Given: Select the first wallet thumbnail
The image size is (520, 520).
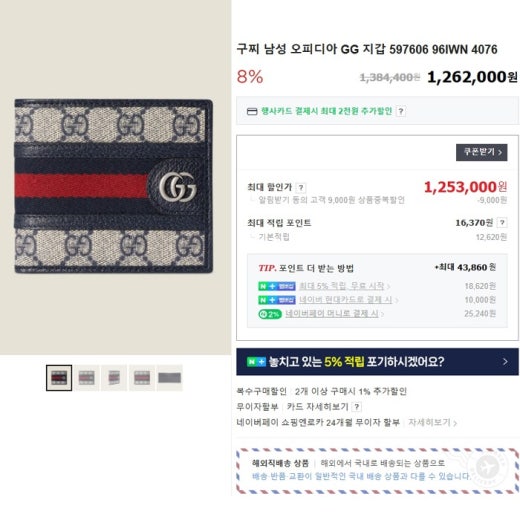Looking at the screenshot, I should pyautogui.click(x=59, y=378).
